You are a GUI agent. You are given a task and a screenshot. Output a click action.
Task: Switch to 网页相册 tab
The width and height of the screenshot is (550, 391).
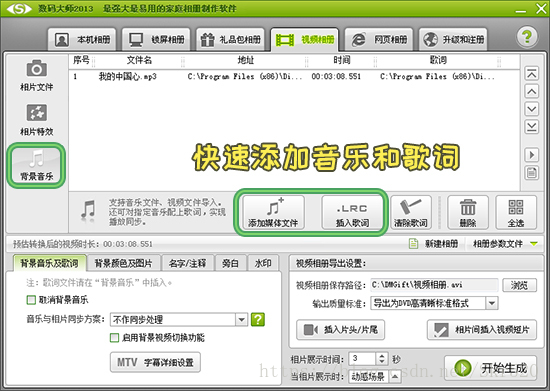pyautogui.click(x=379, y=40)
